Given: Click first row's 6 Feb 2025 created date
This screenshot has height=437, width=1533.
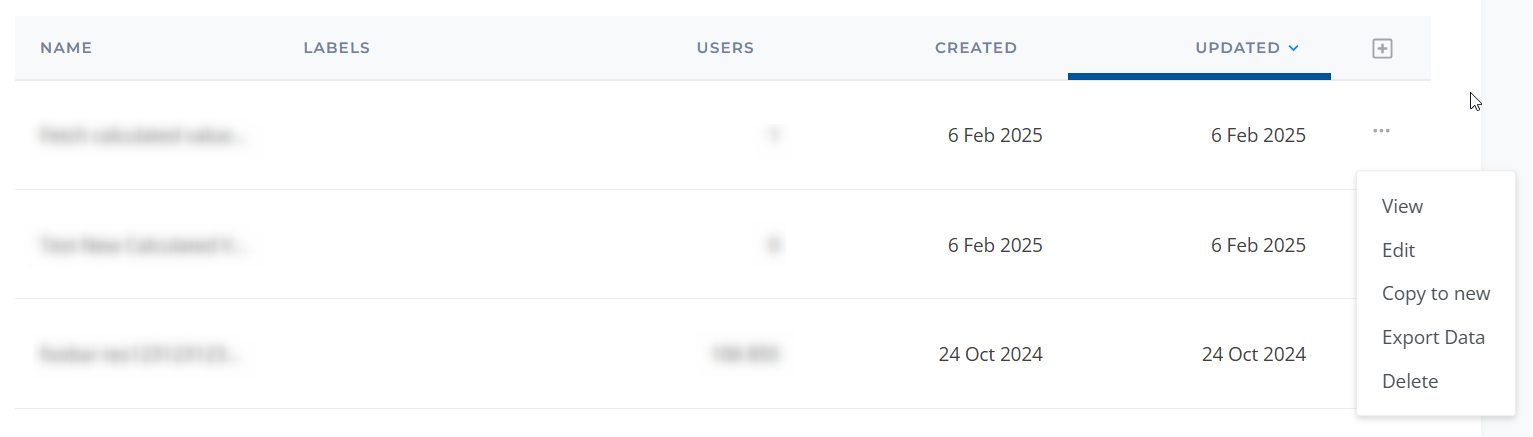Looking at the screenshot, I should (x=995, y=135).
